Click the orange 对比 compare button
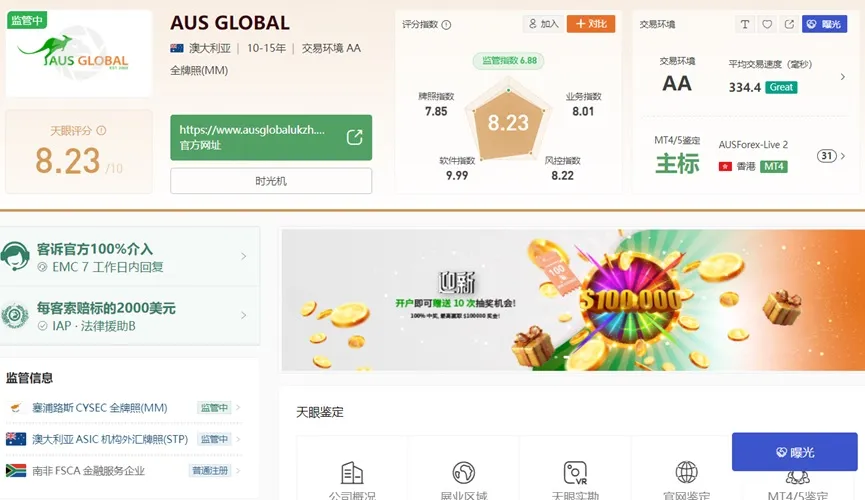 coord(591,24)
